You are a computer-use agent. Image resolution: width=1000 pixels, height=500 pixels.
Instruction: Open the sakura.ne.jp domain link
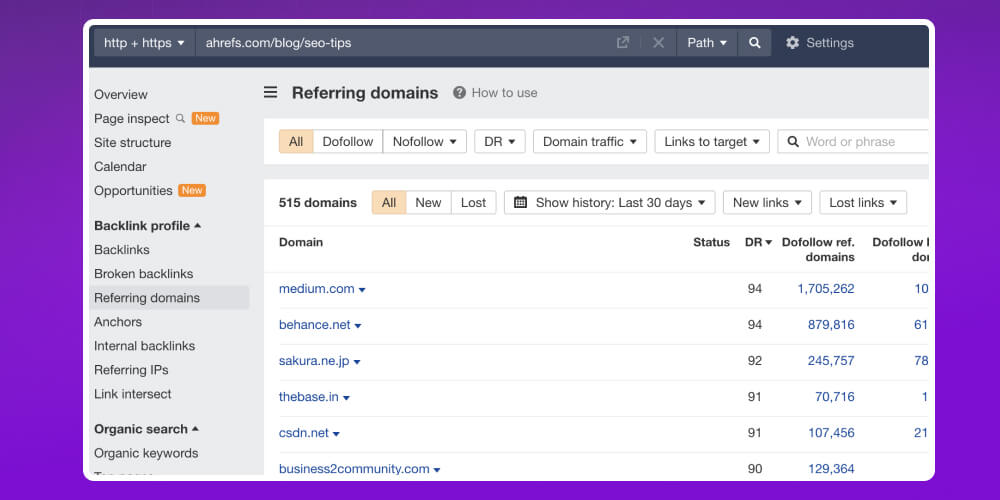pyautogui.click(x=314, y=361)
